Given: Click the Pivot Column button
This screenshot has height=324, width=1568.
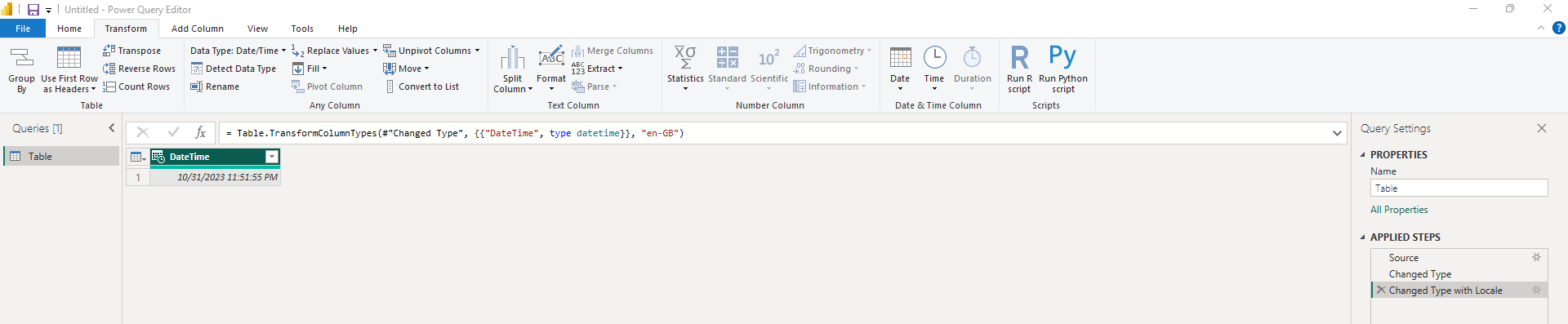Looking at the screenshot, I should coord(327,87).
